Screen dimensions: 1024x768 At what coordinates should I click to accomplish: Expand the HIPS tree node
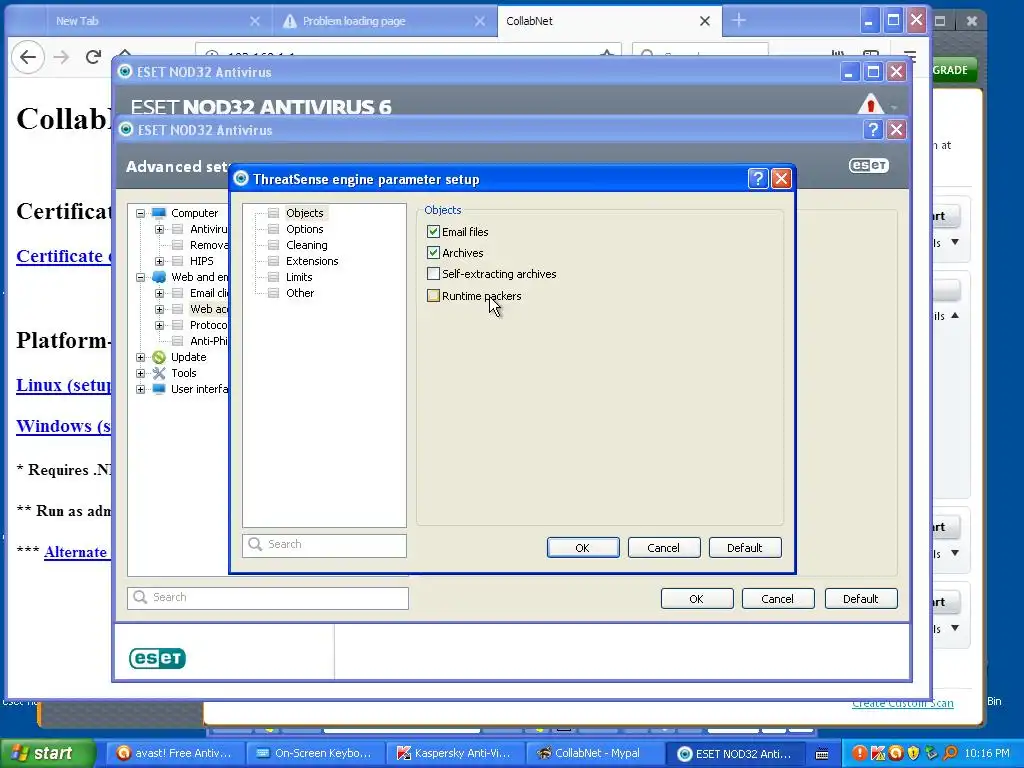(159, 261)
